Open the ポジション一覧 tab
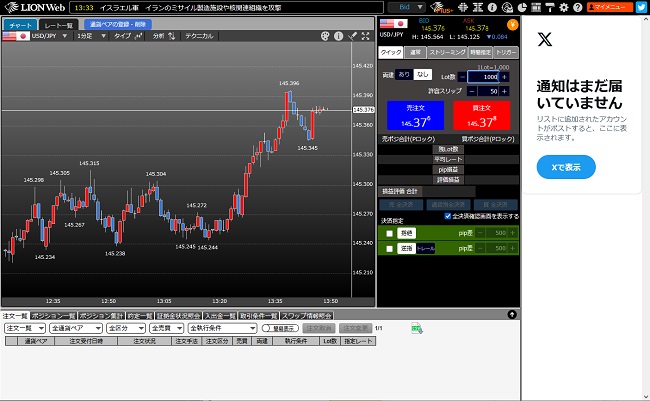 point(53,316)
